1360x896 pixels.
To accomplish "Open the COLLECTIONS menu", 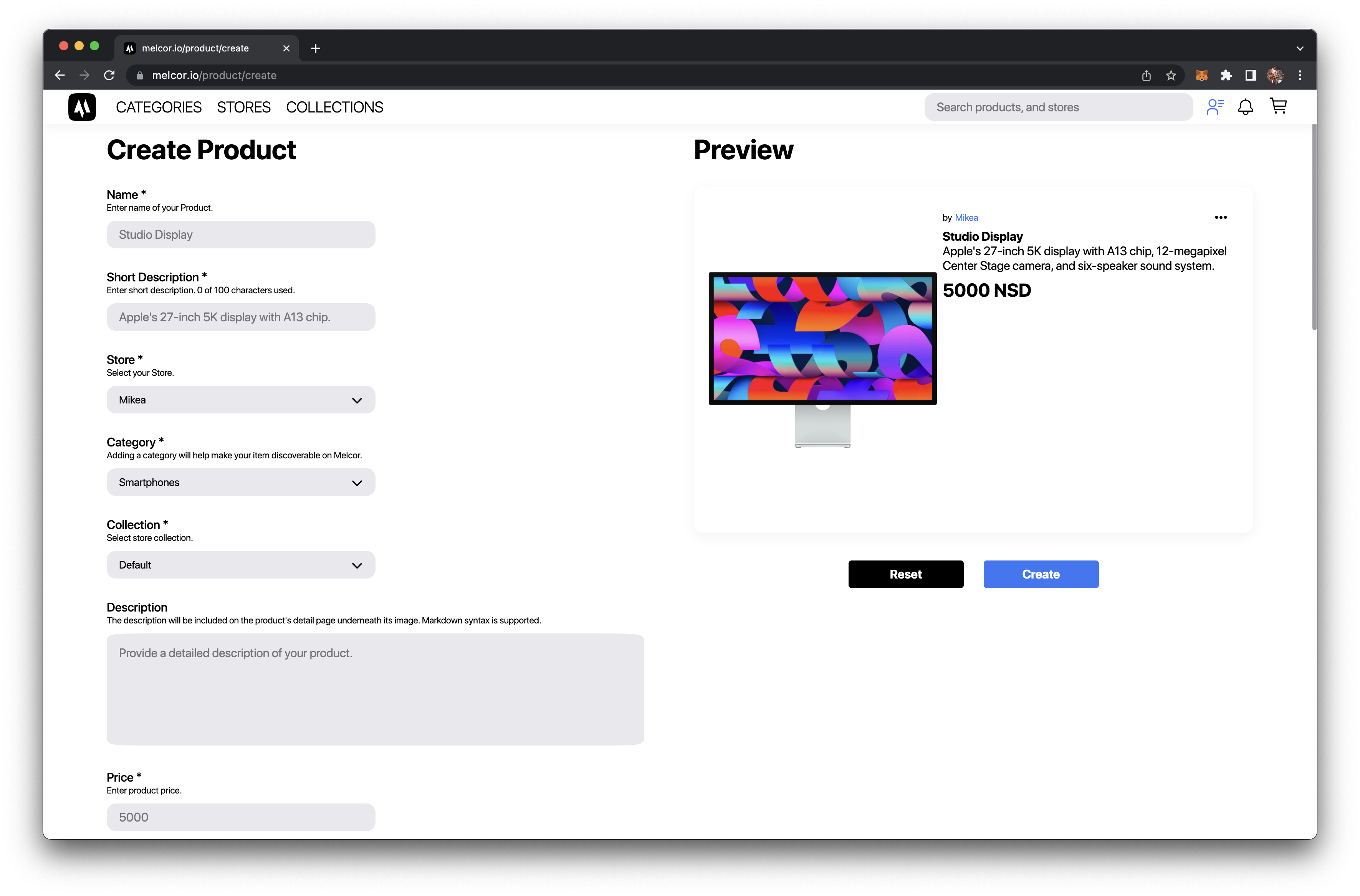I will pyautogui.click(x=335, y=107).
